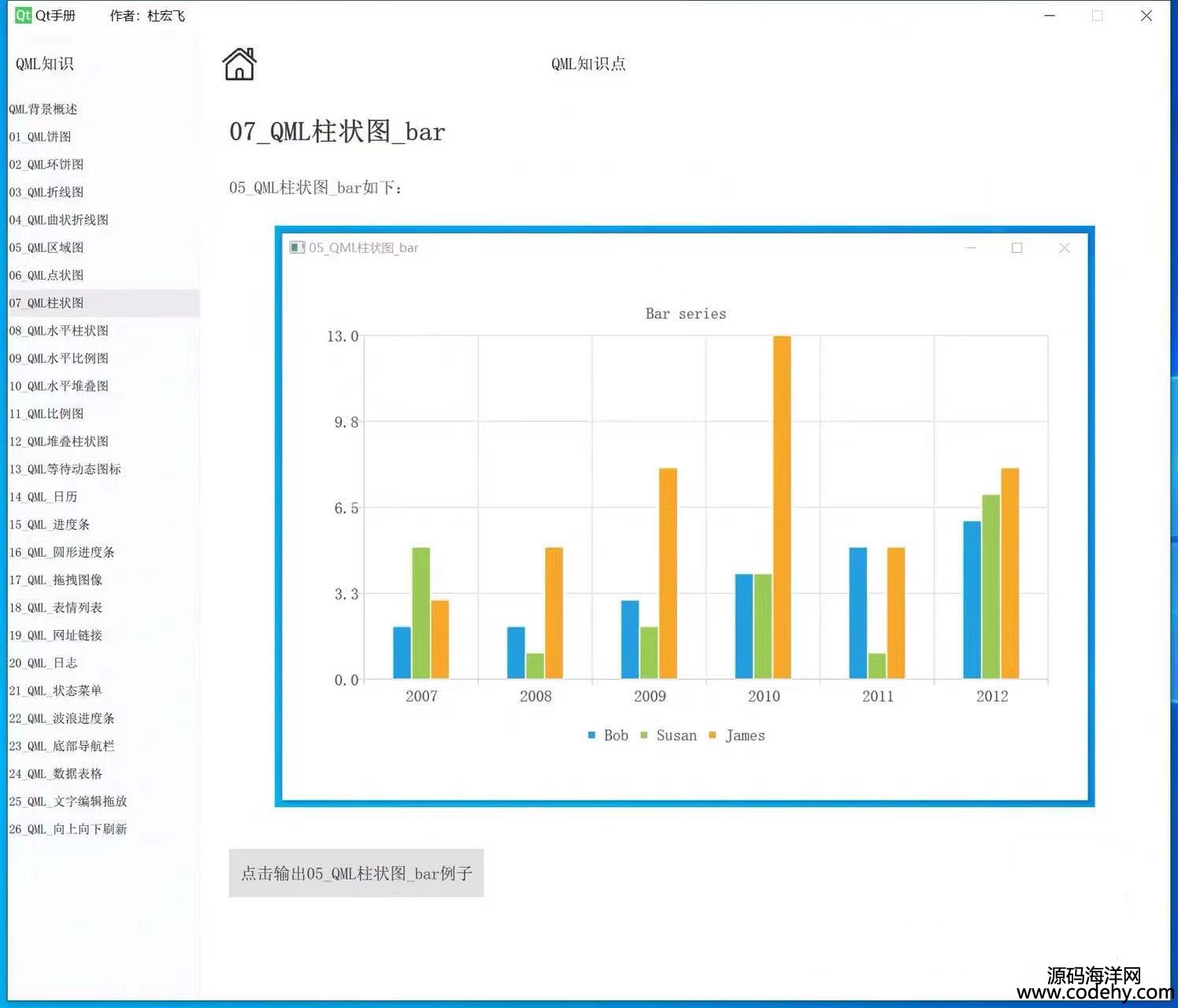Click the embedded chart window's app icon

point(297,248)
